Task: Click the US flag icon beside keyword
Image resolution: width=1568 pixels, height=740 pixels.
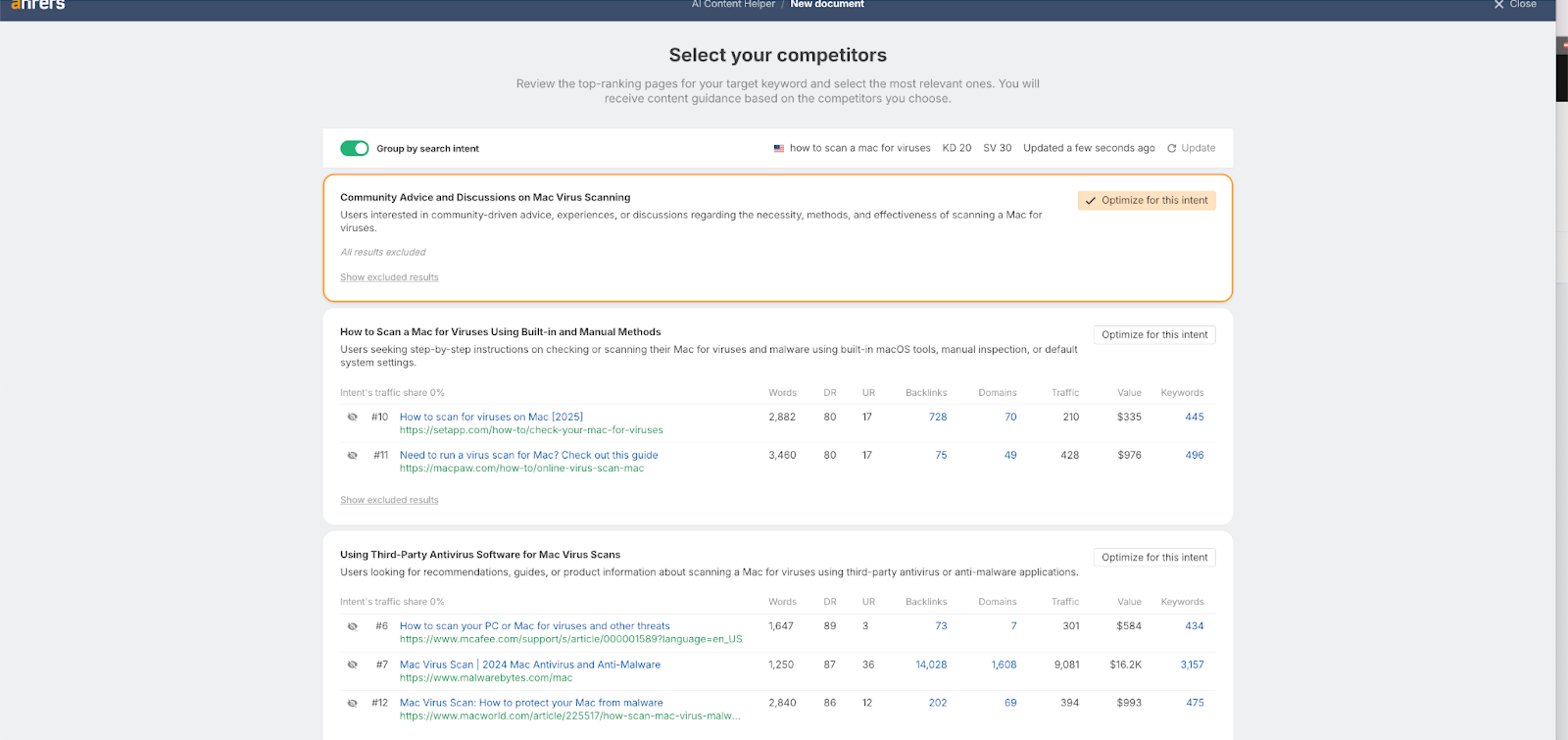Action: click(779, 149)
